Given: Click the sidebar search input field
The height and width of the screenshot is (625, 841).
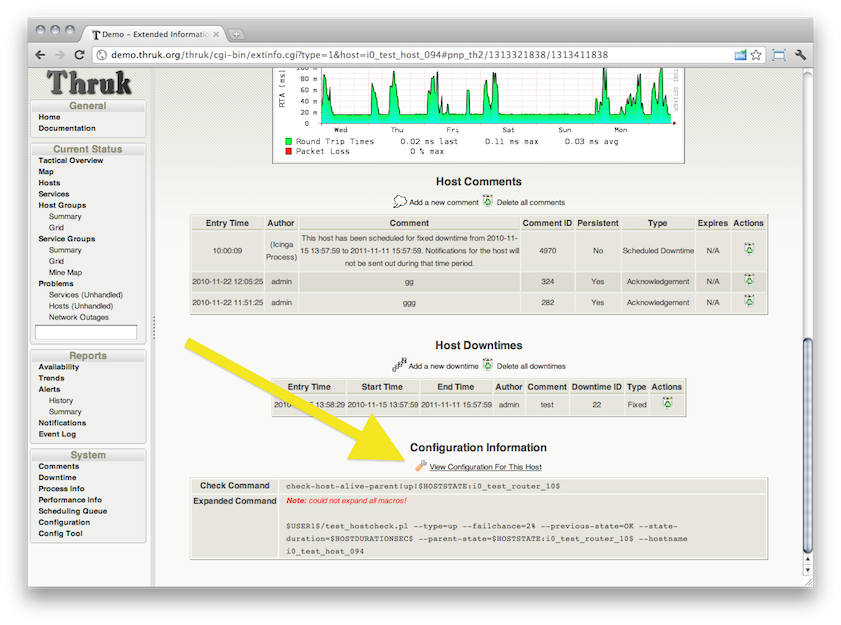Looking at the screenshot, I should 86,332.
